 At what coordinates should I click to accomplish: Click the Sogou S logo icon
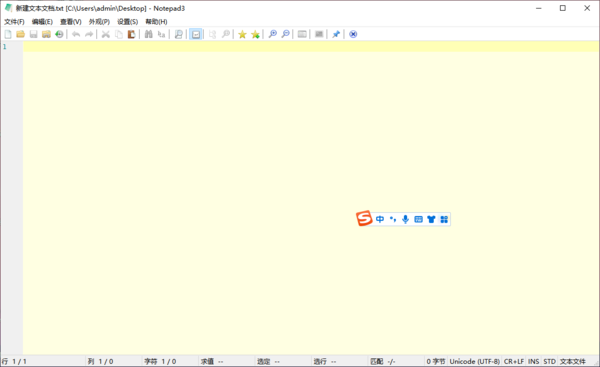[x=364, y=219]
